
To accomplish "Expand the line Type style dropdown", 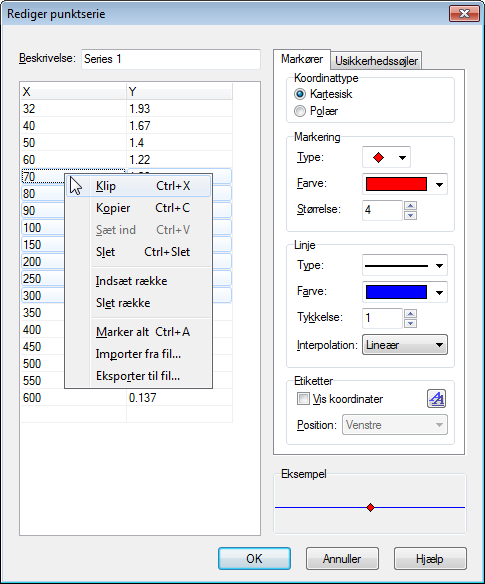I will 405,266.
